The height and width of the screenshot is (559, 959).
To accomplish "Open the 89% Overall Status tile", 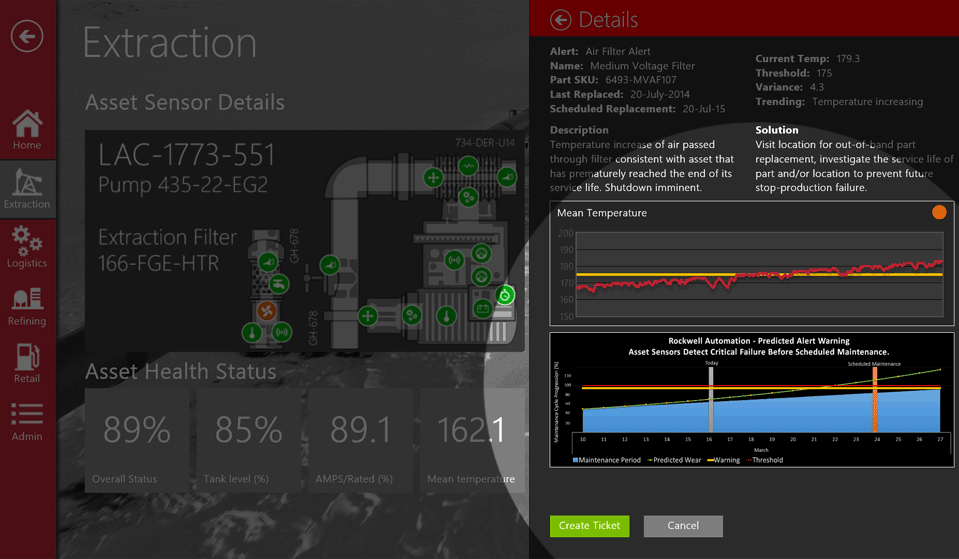I will [138, 440].
